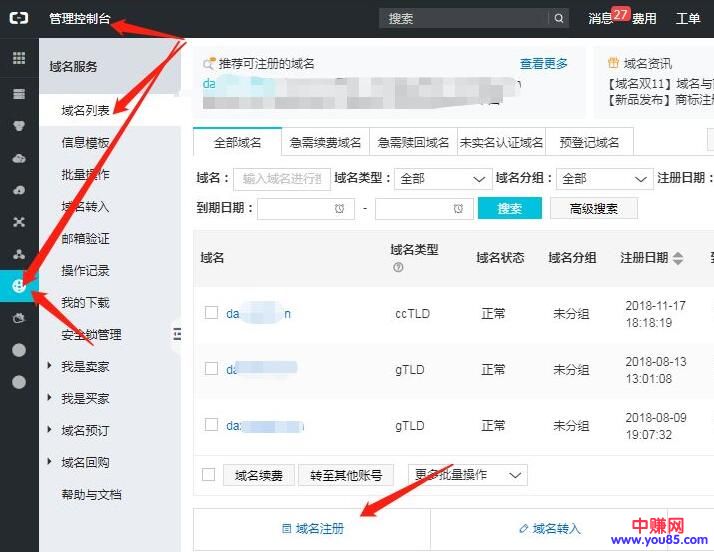
Task: Expand the 我是卖家 sidebar section
Action: pos(49,366)
